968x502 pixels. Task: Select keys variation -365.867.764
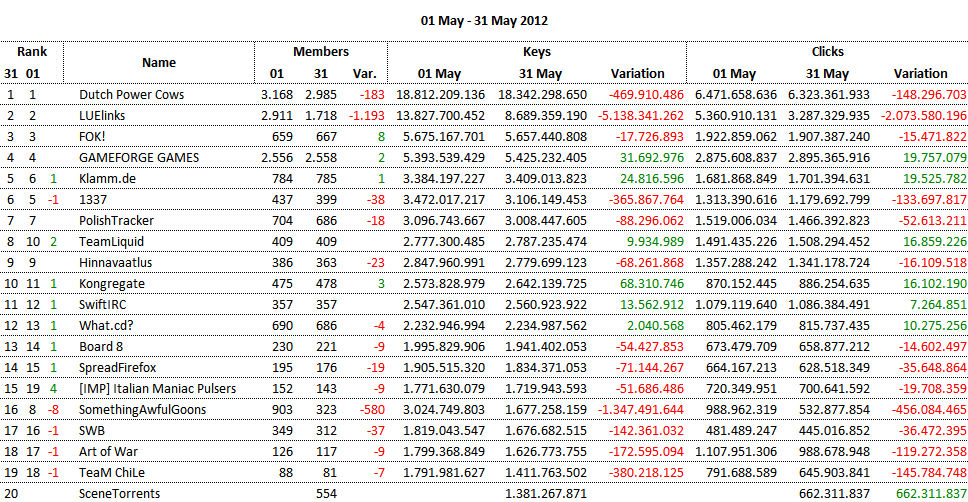(x=646, y=199)
